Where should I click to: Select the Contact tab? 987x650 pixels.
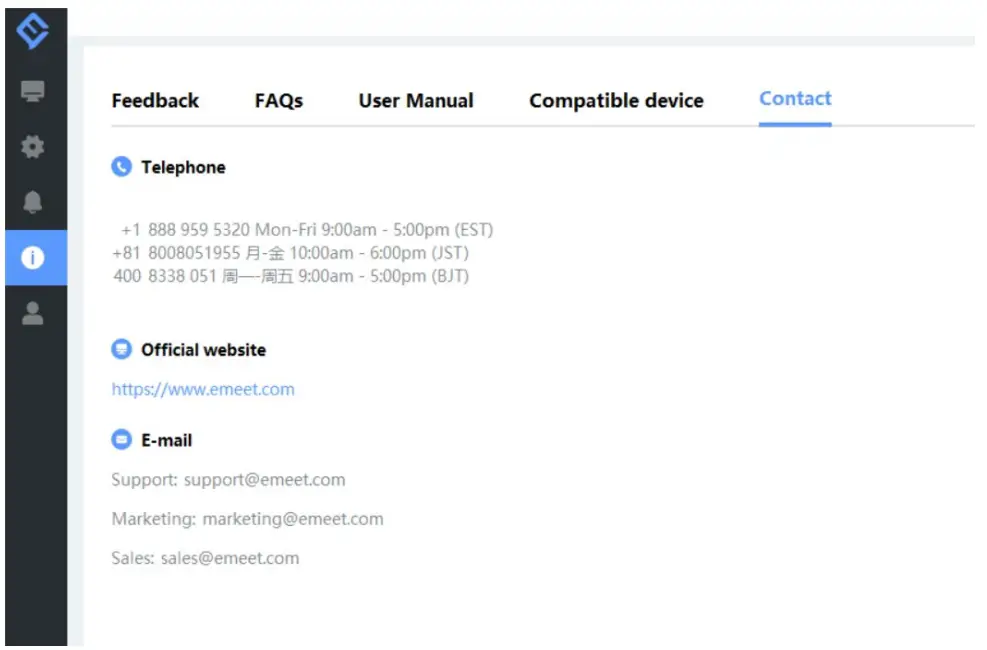794,98
